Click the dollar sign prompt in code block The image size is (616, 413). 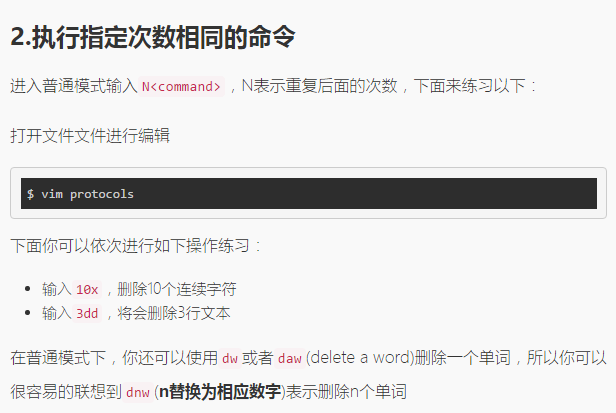tap(30, 194)
